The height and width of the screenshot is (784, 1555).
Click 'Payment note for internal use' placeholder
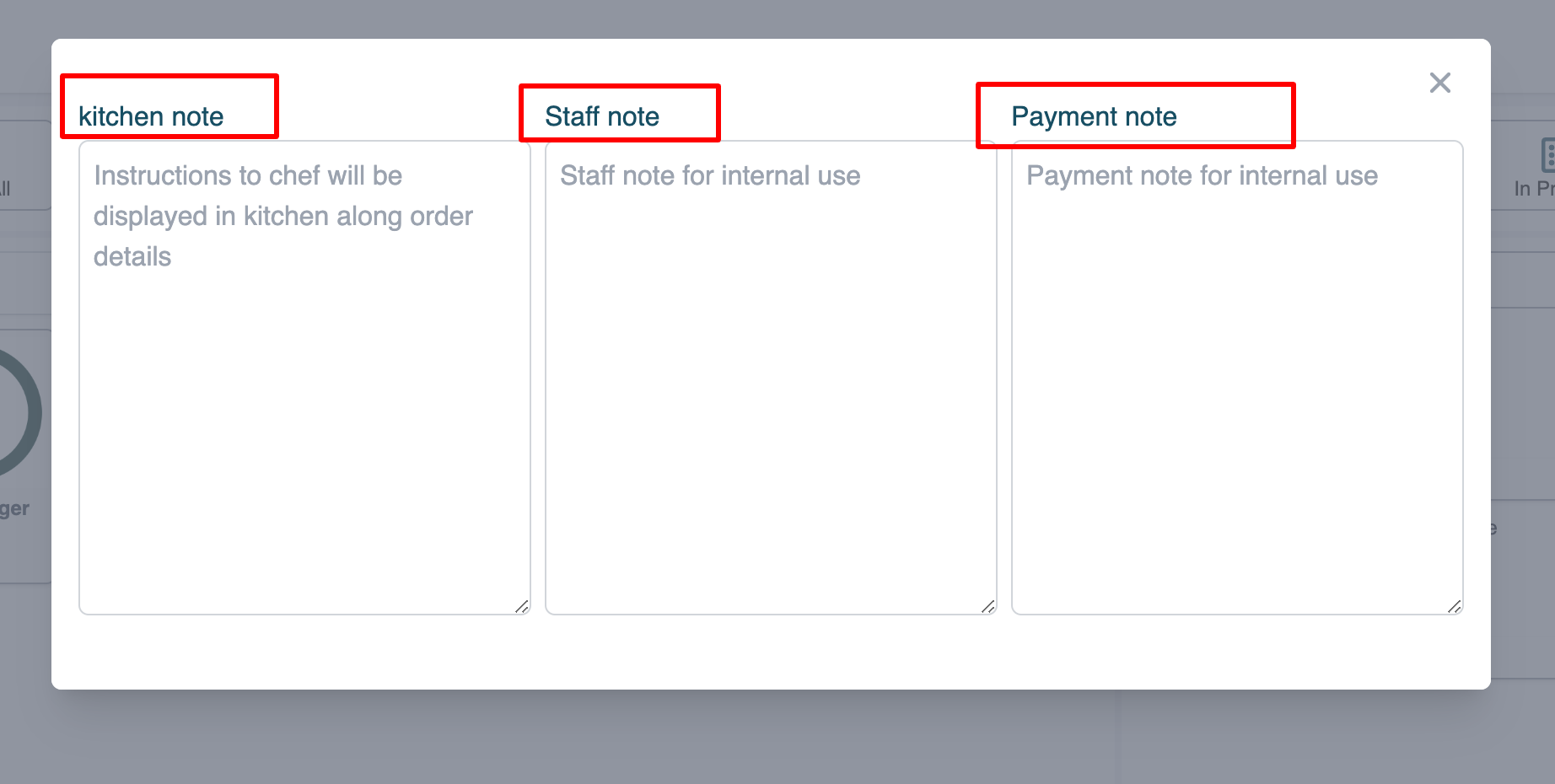1202,176
